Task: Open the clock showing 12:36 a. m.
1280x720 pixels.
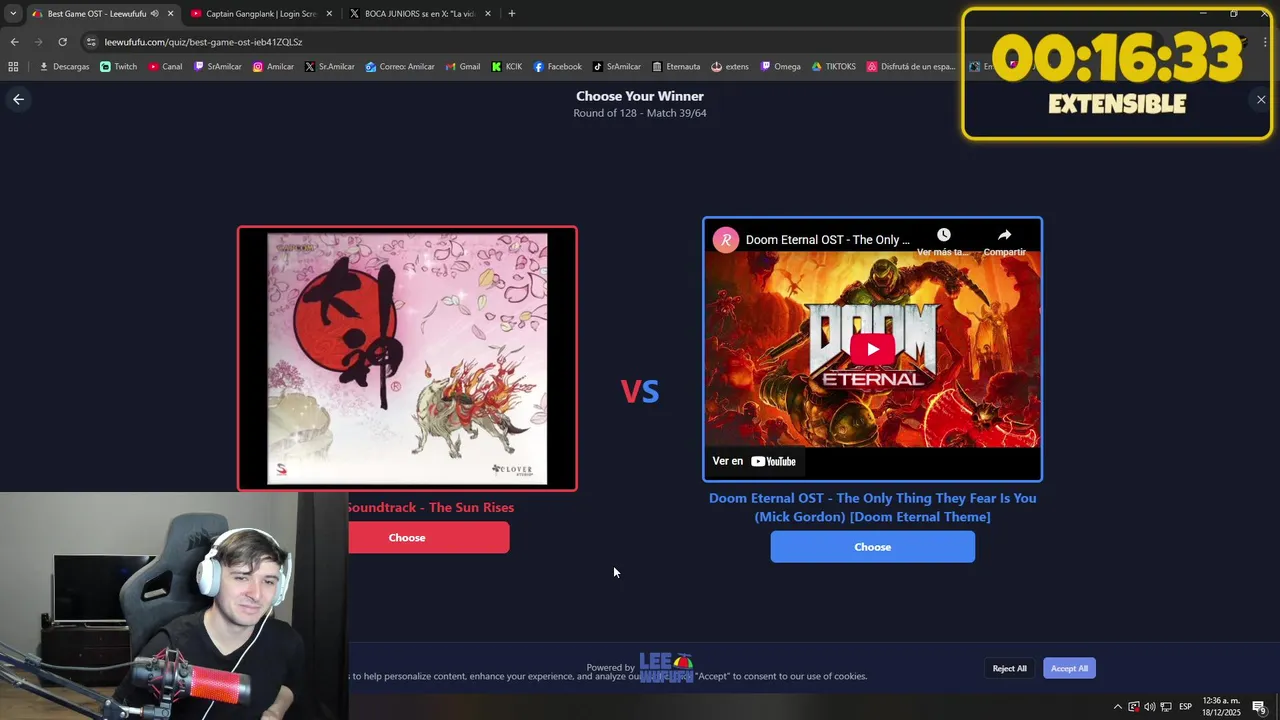Action: [x=1221, y=707]
